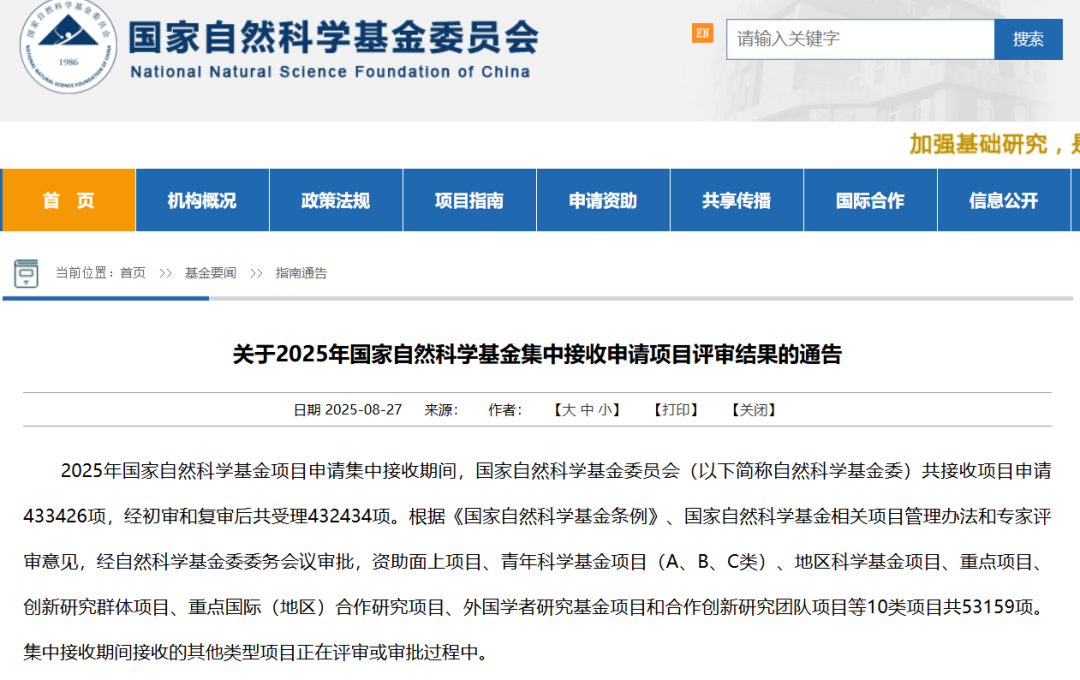The image size is (1080, 680).
Task: Click the number 433426 in the paragraph
Action: 55,516
